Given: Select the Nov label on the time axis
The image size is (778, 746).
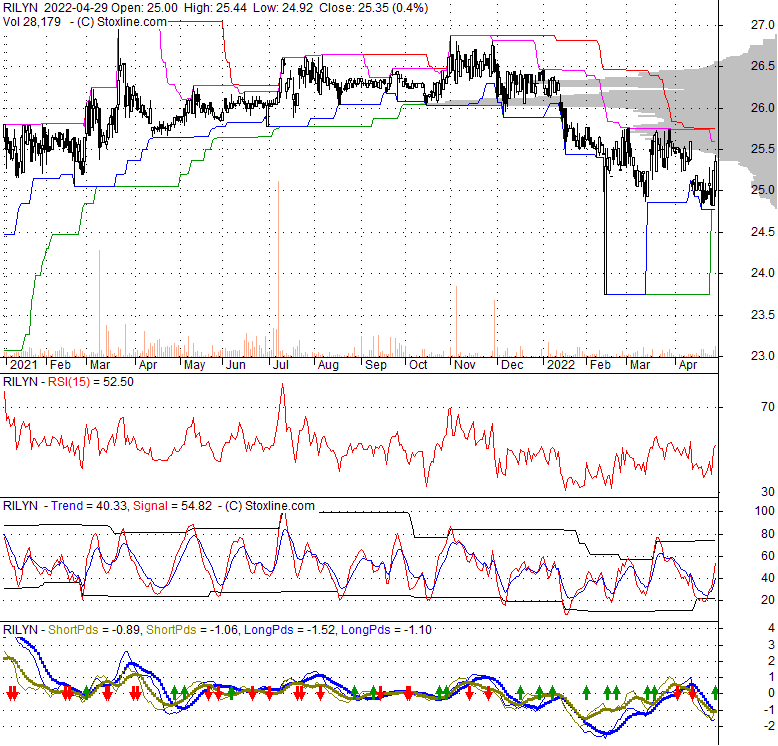Looking at the screenshot, I should pos(465,365).
